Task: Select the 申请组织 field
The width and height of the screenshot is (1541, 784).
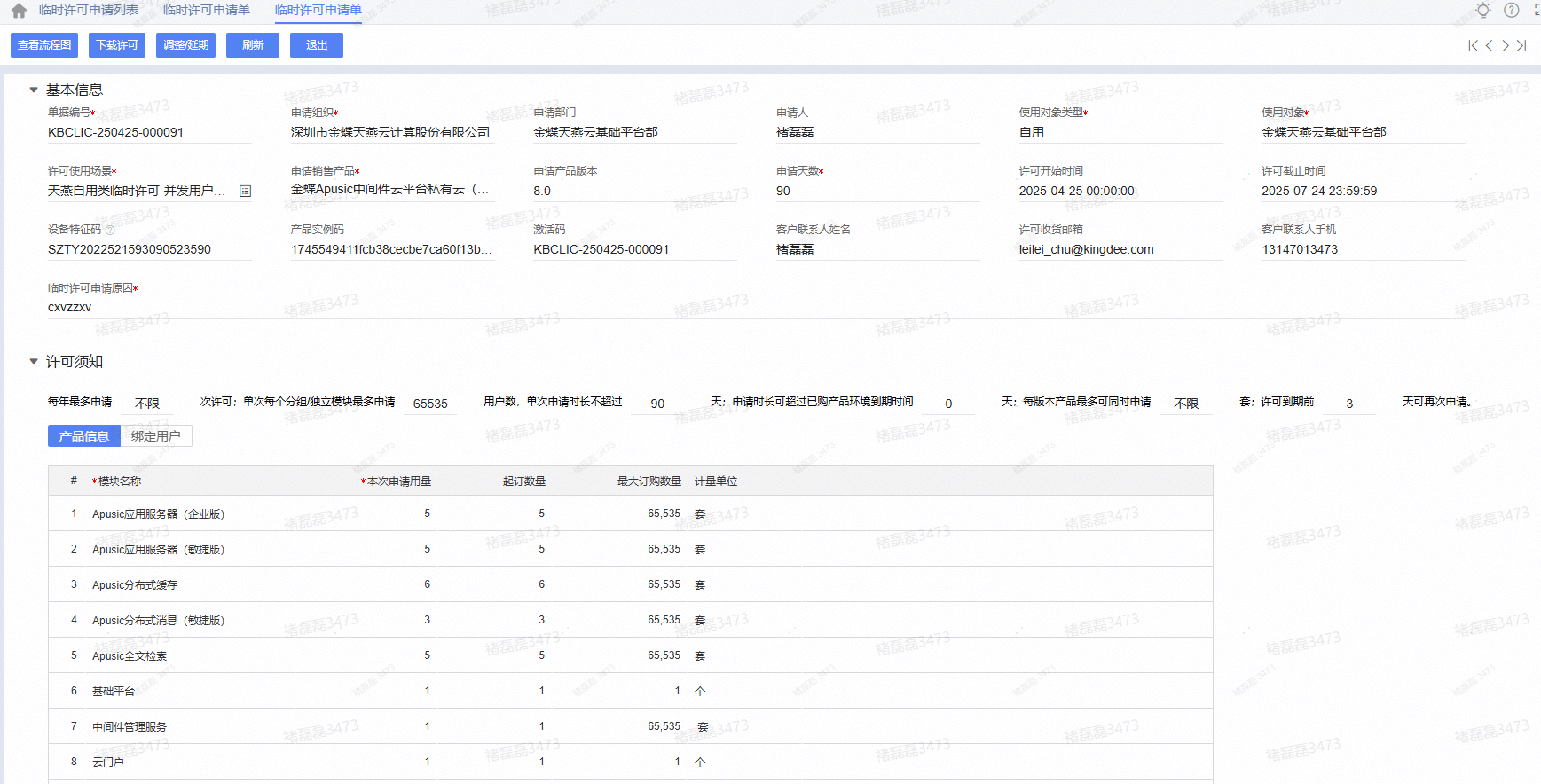Action: click(x=392, y=132)
